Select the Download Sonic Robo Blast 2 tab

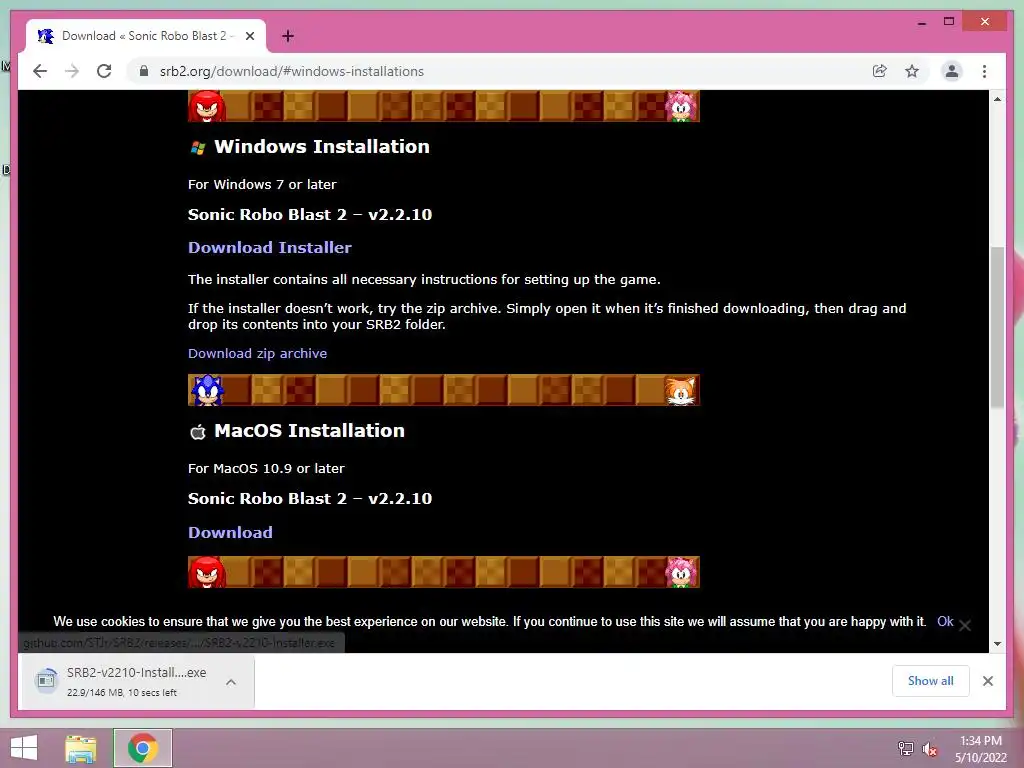[146, 36]
